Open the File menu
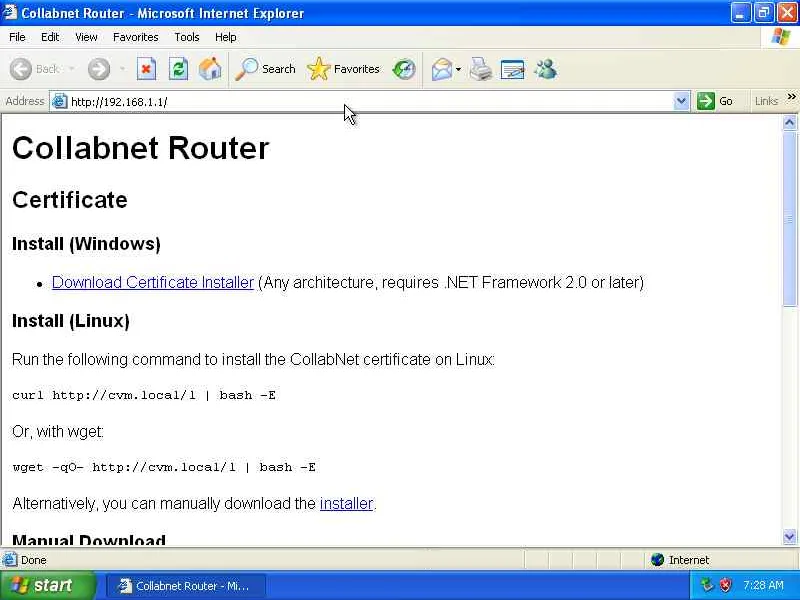 tap(17, 37)
